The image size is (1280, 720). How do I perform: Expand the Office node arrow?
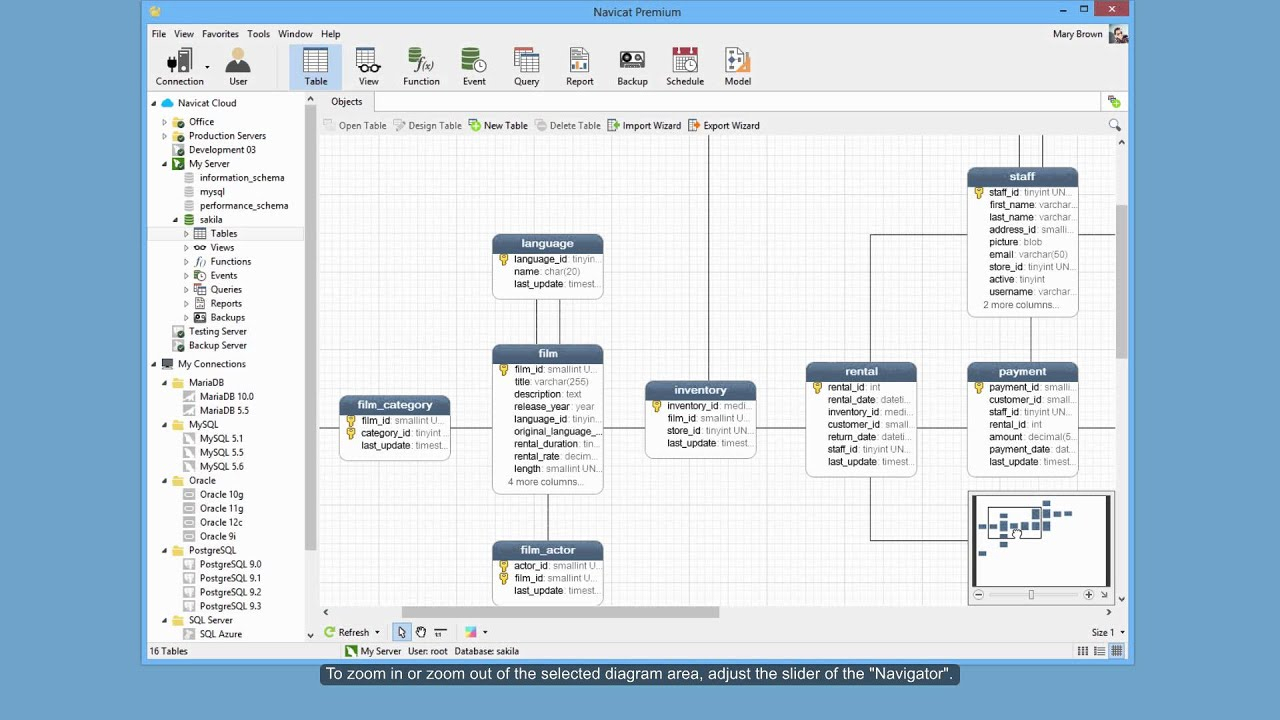165,122
